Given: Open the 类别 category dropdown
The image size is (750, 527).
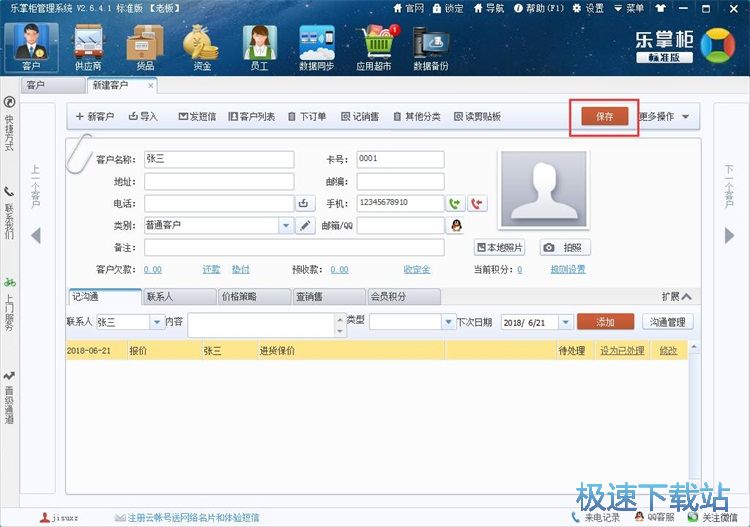Looking at the screenshot, I should [x=286, y=225].
